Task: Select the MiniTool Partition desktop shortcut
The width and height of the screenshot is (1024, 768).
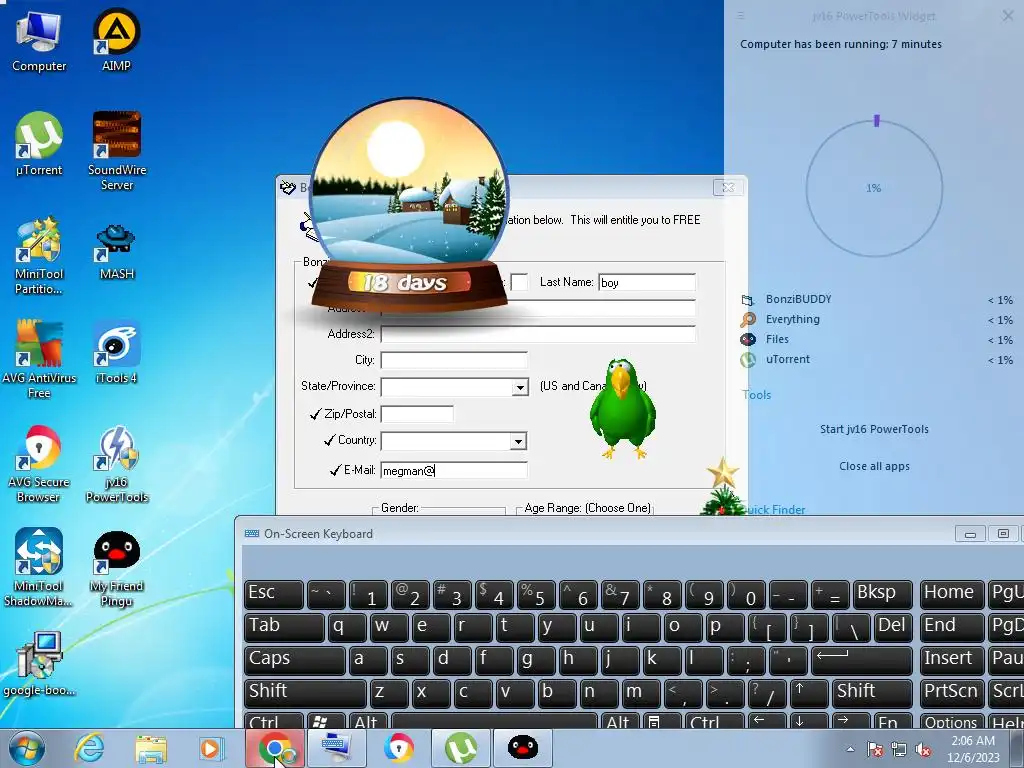Action: [39, 256]
